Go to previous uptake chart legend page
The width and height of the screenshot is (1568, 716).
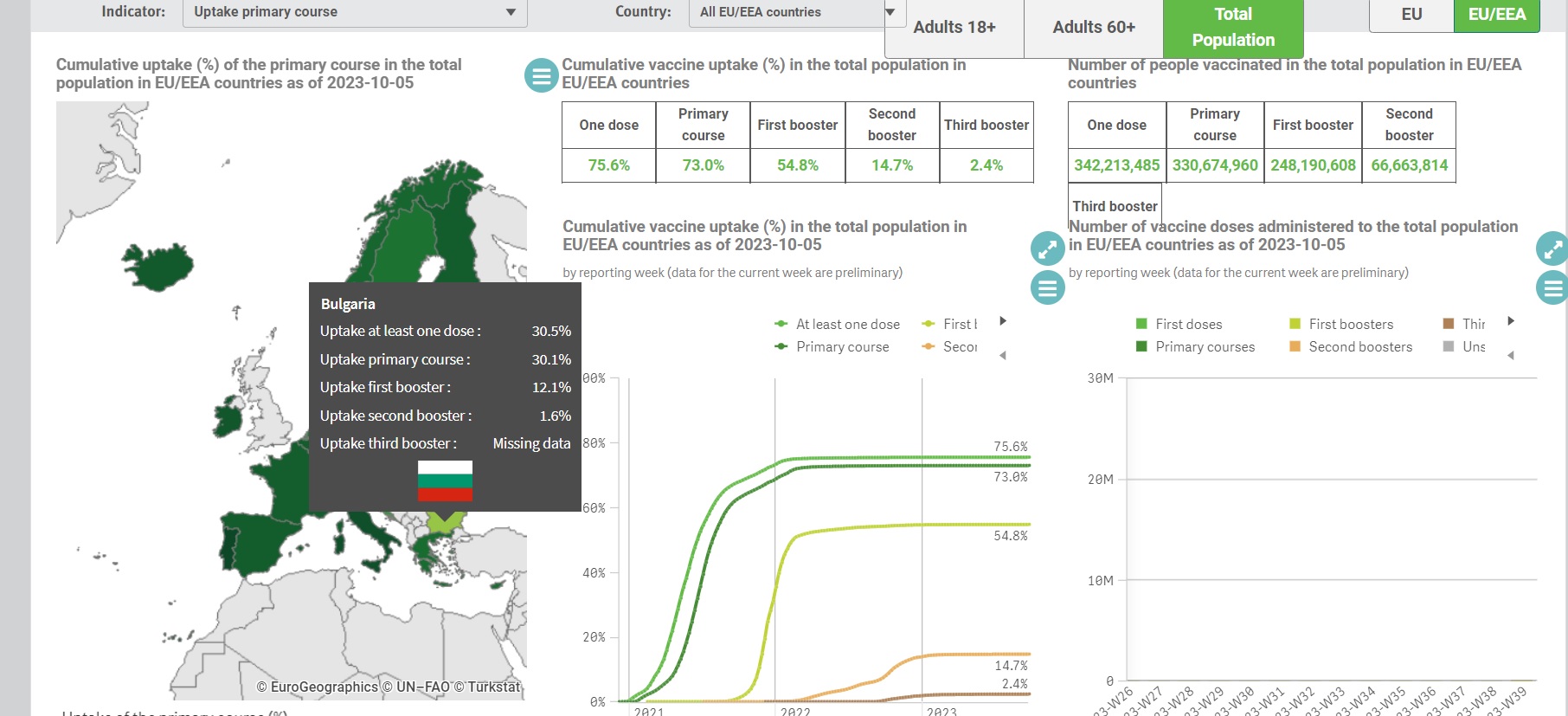(x=1003, y=356)
